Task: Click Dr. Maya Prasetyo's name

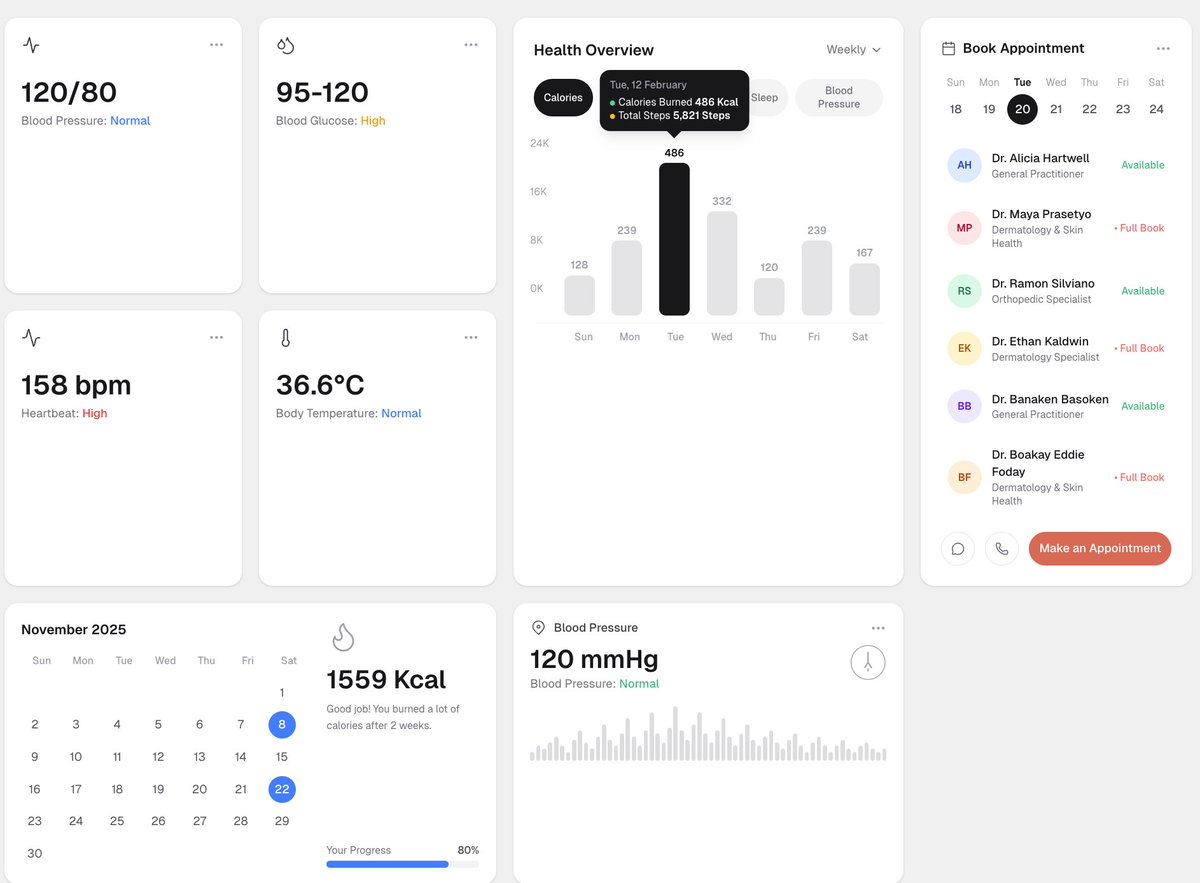Action: point(1041,214)
